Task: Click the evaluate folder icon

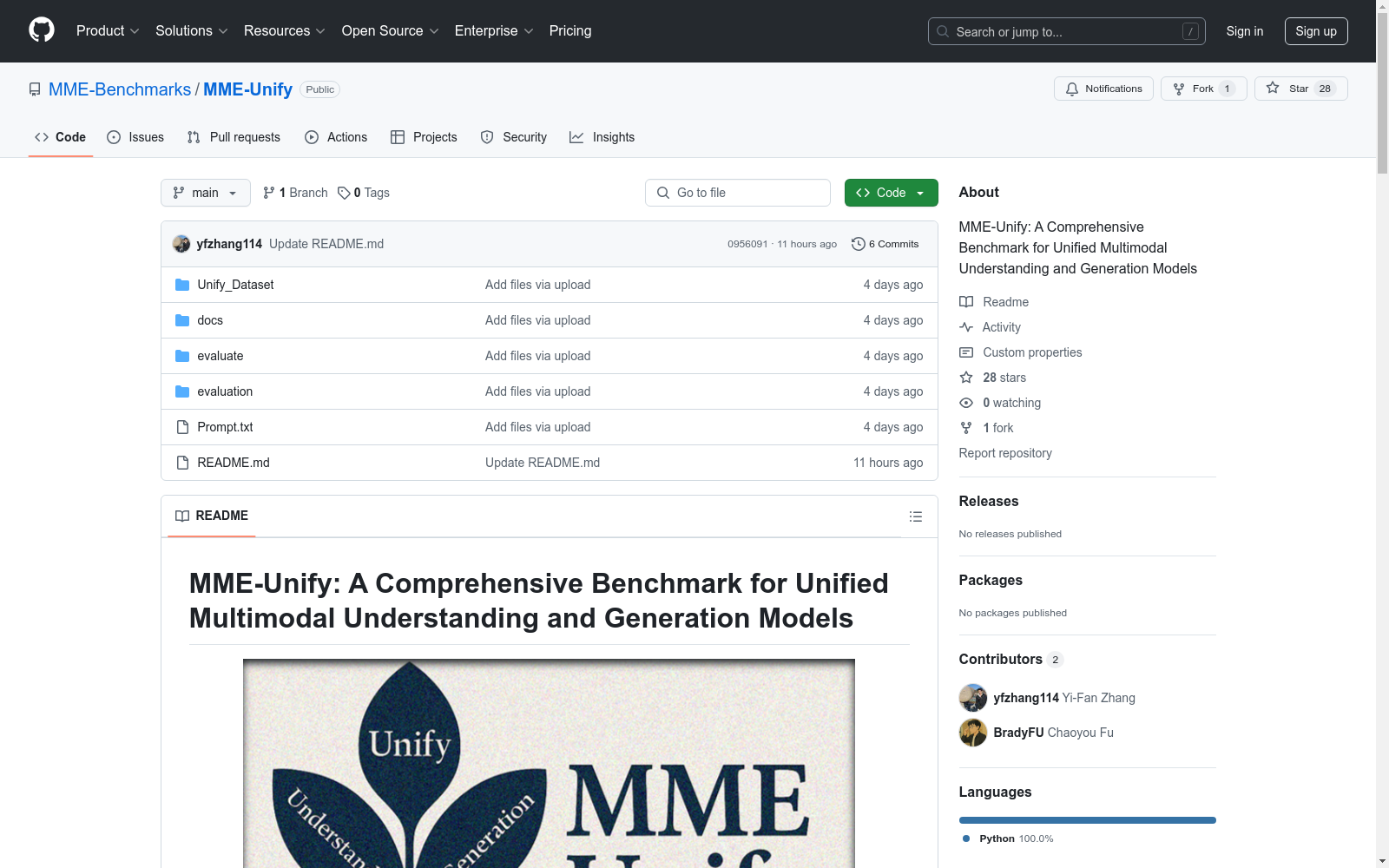Action: [x=182, y=356]
